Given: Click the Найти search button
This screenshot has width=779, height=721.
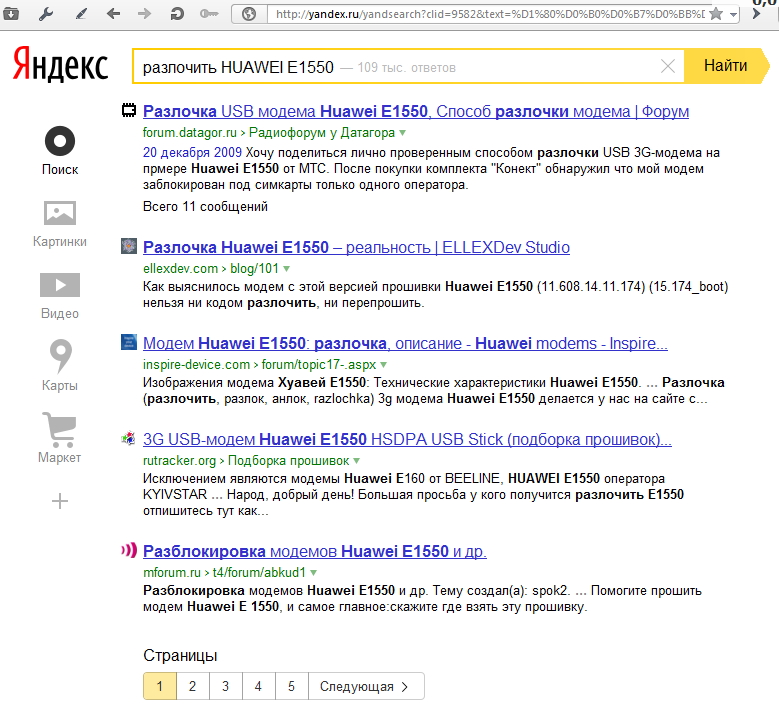Looking at the screenshot, I should 726,66.
